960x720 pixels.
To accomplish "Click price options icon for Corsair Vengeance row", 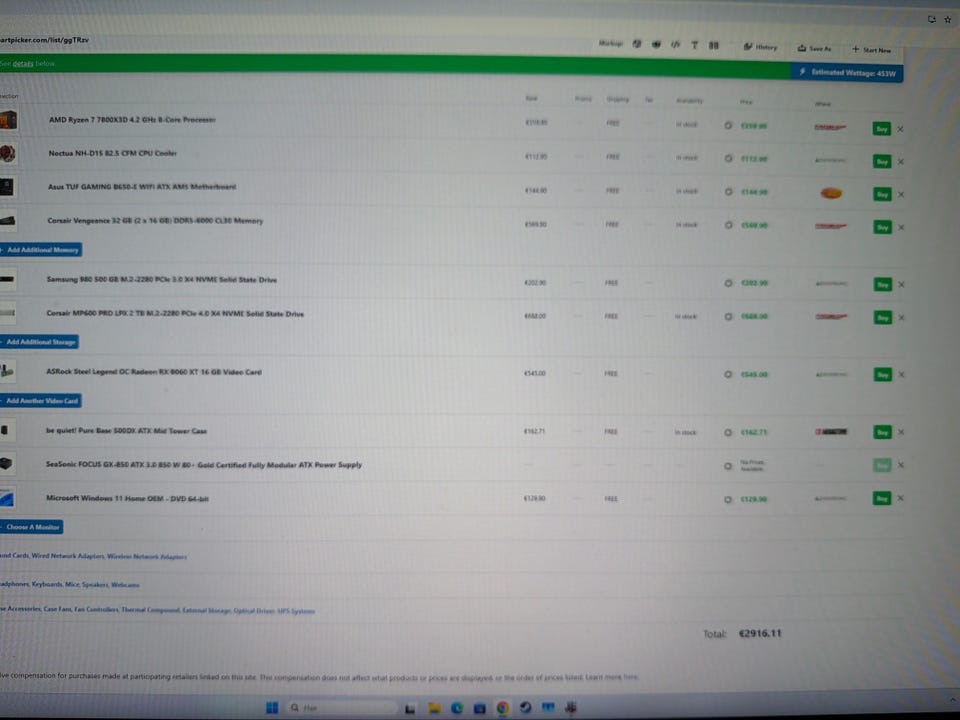I will pos(729,225).
